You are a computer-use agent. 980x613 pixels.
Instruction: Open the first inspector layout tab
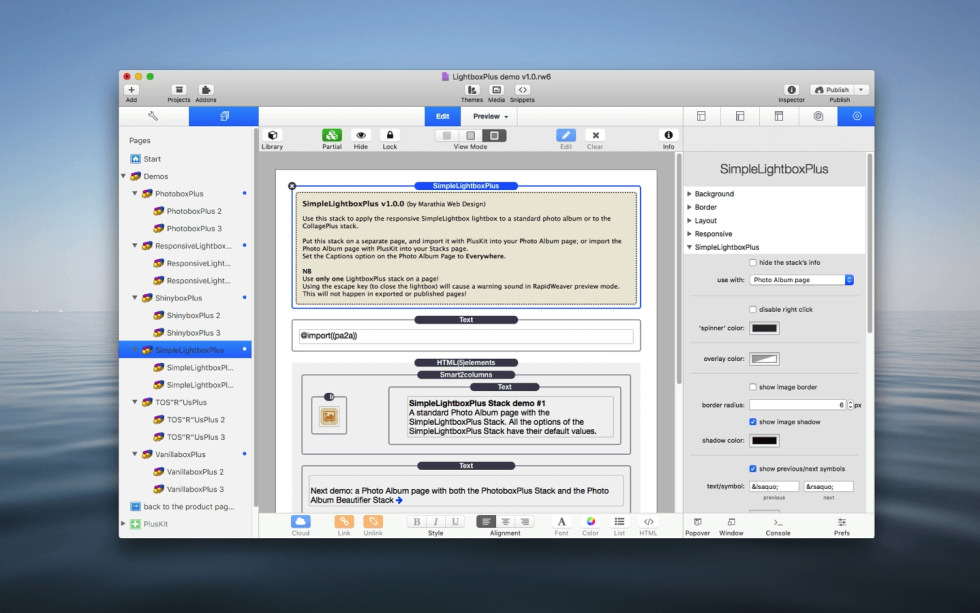tap(701, 116)
